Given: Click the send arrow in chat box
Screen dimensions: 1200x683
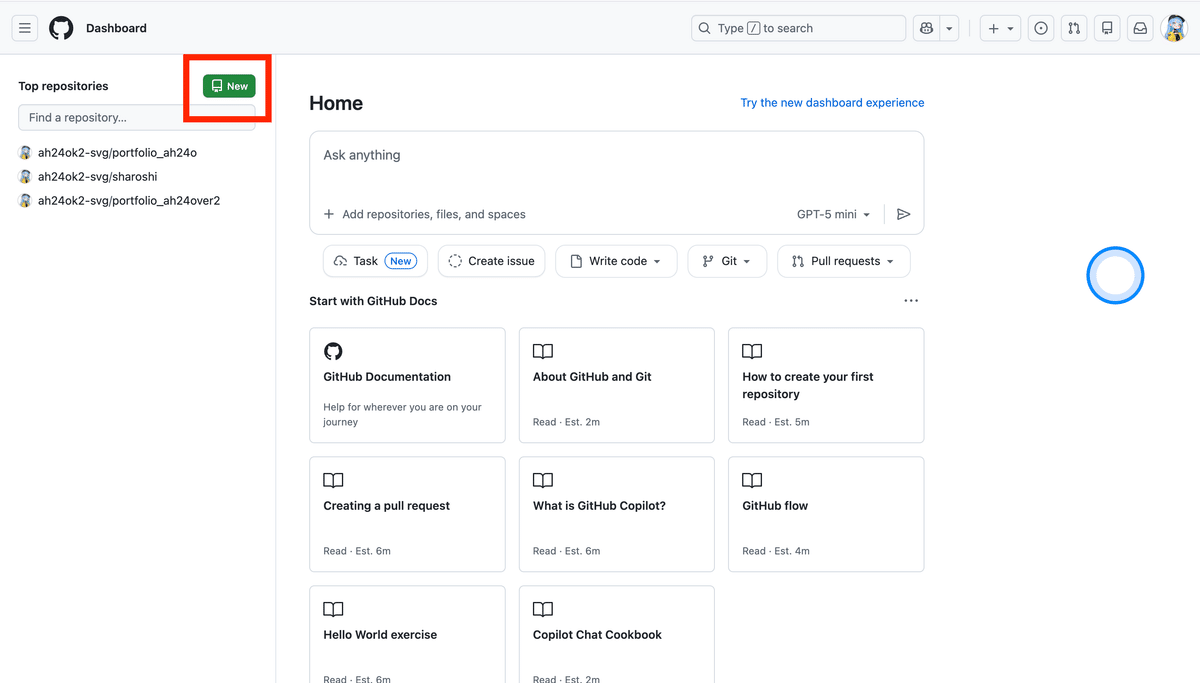Looking at the screenshot, I should click(x=903, y=214).
